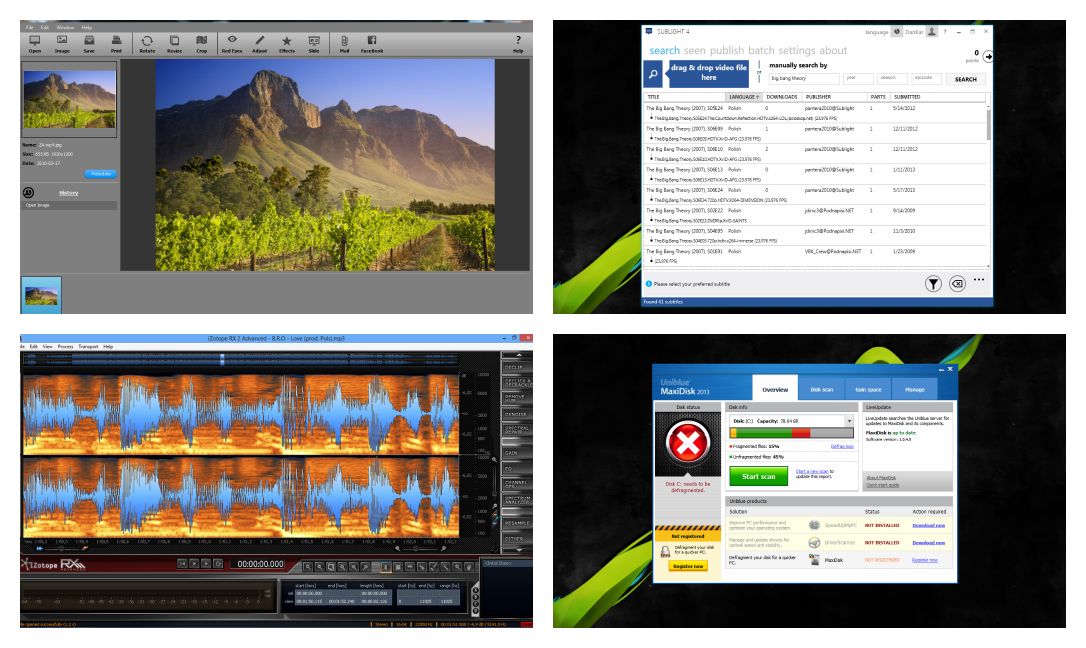Click Download now link for SpeedUpMyPC
The image size is (1086, 648).
tap(928, 525)
